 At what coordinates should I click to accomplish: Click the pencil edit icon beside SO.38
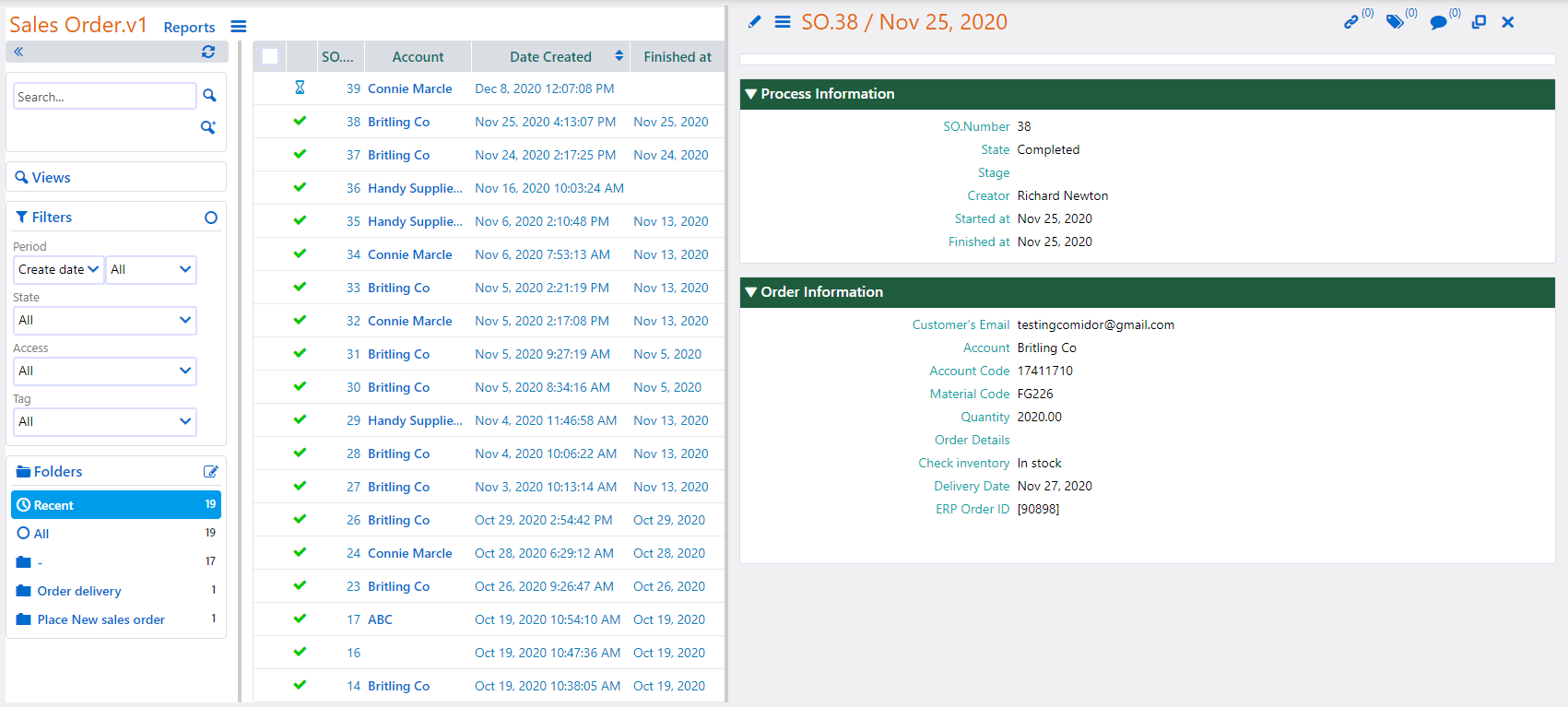(x=754, y=22)
